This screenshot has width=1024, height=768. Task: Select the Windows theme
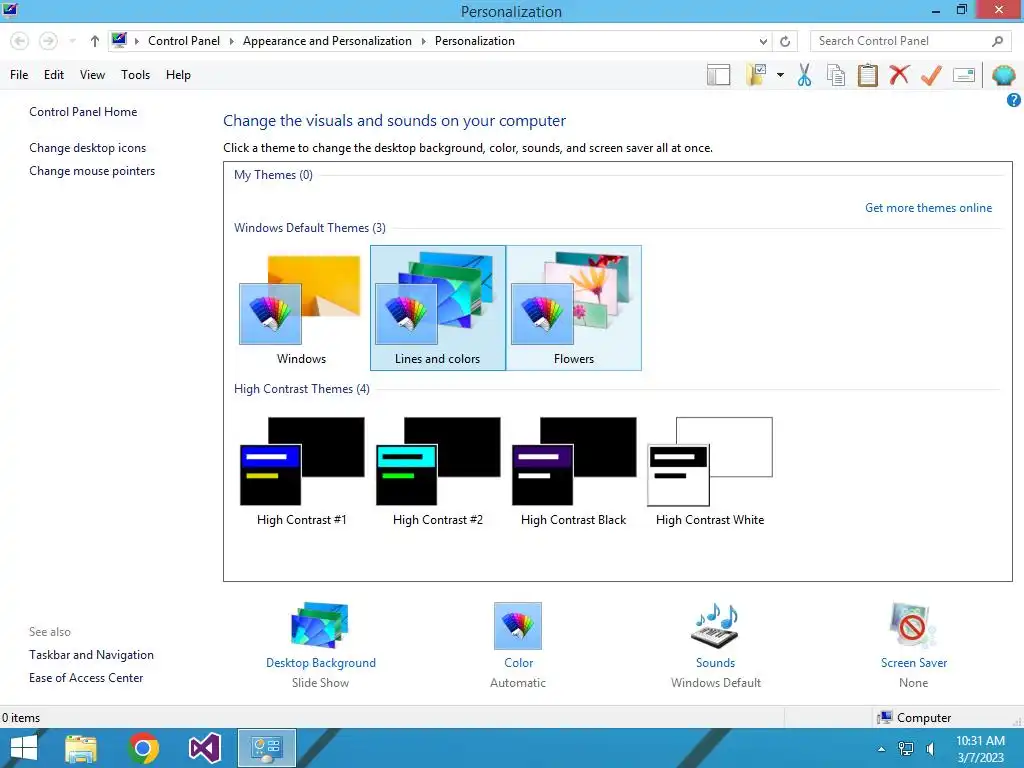tap(301, 308)
